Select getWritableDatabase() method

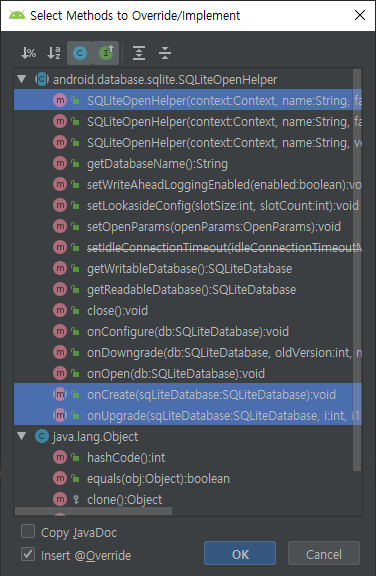[x=188, y=269]
